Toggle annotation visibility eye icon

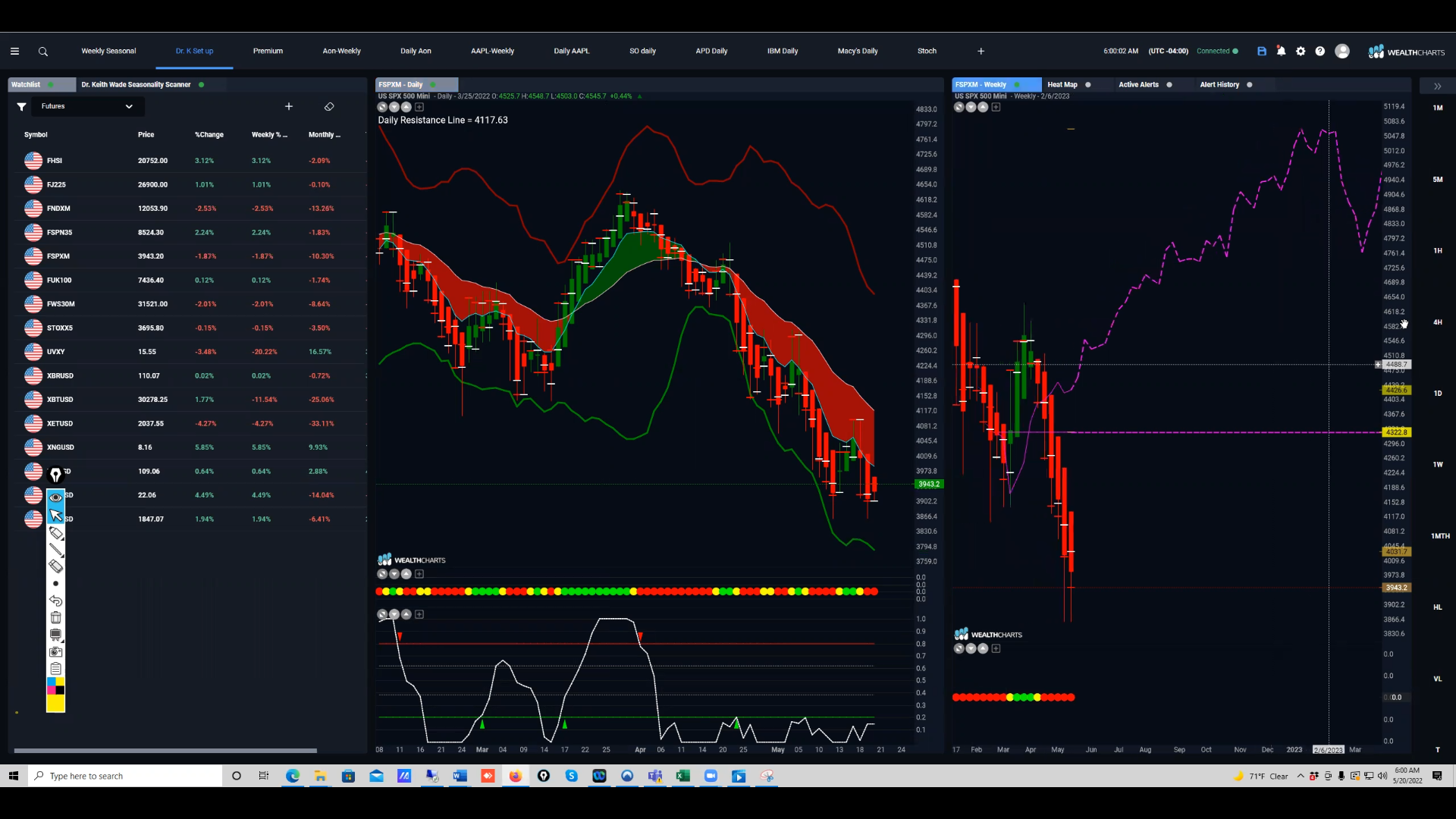[55, 497]
